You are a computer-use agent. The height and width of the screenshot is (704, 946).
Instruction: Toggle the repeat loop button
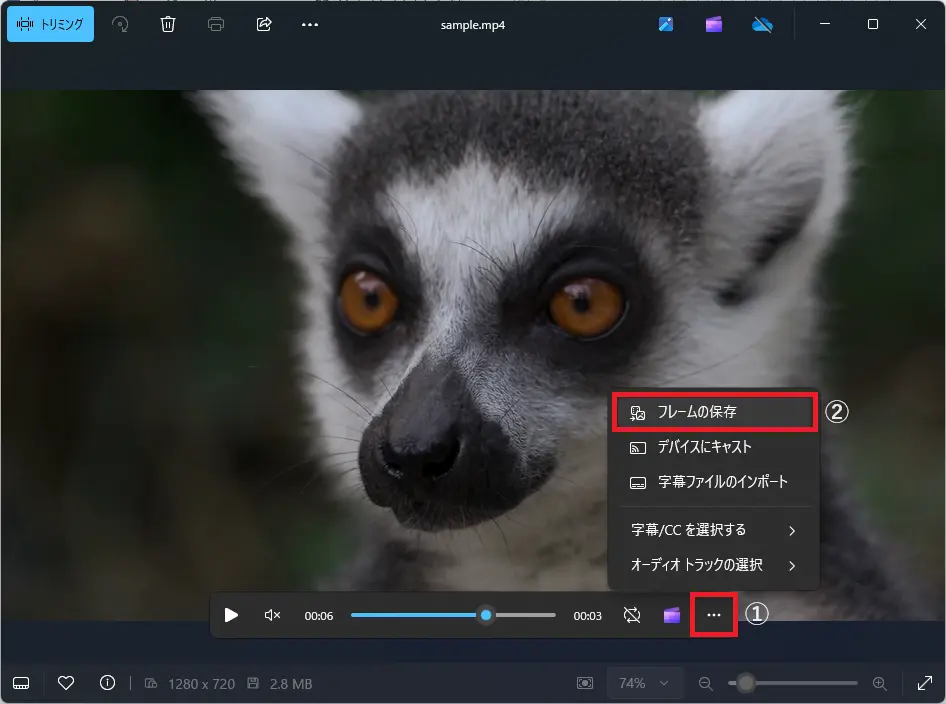point(631,615)
